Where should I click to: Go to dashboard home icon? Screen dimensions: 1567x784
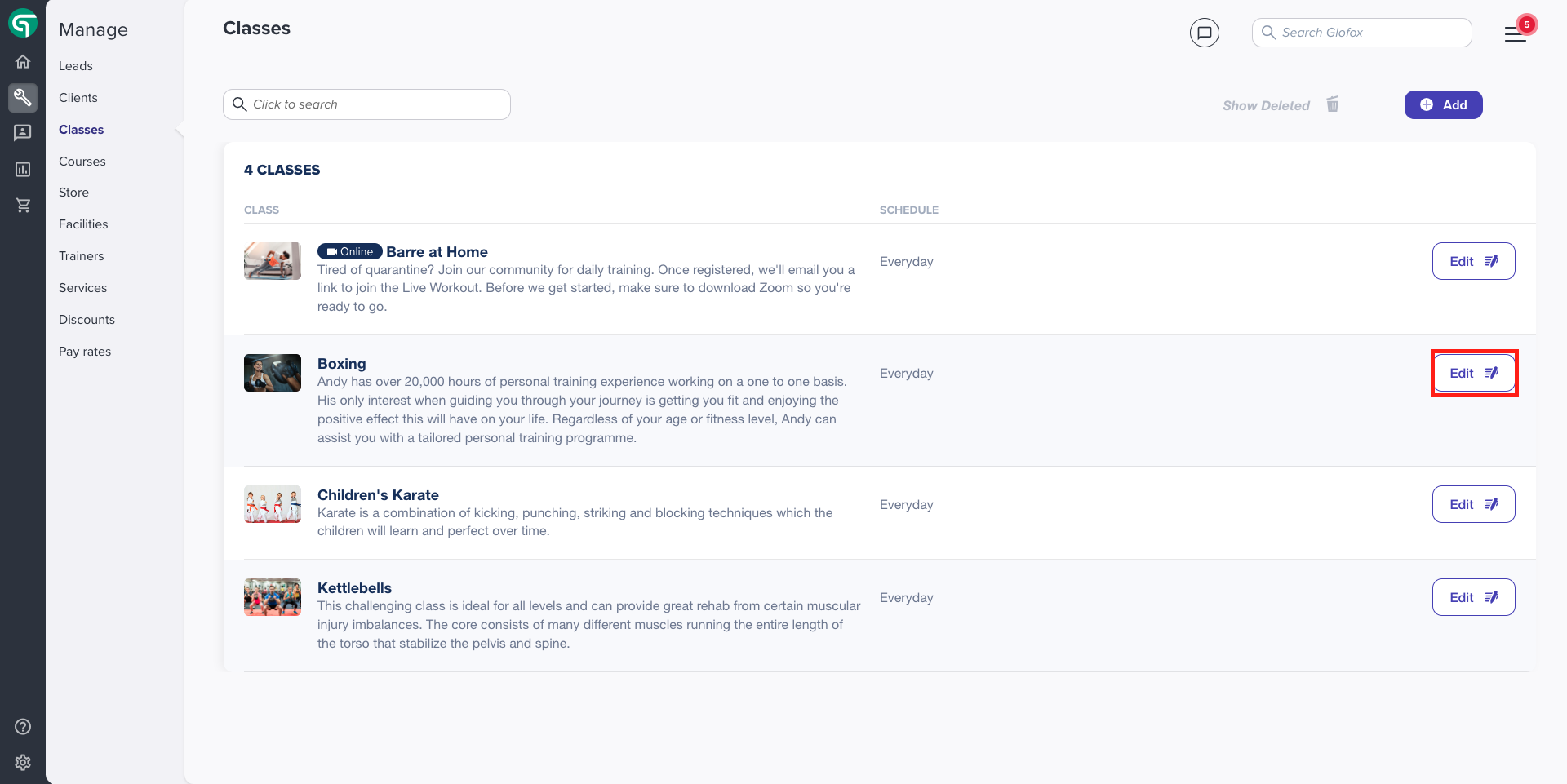(x=23, y=61)
